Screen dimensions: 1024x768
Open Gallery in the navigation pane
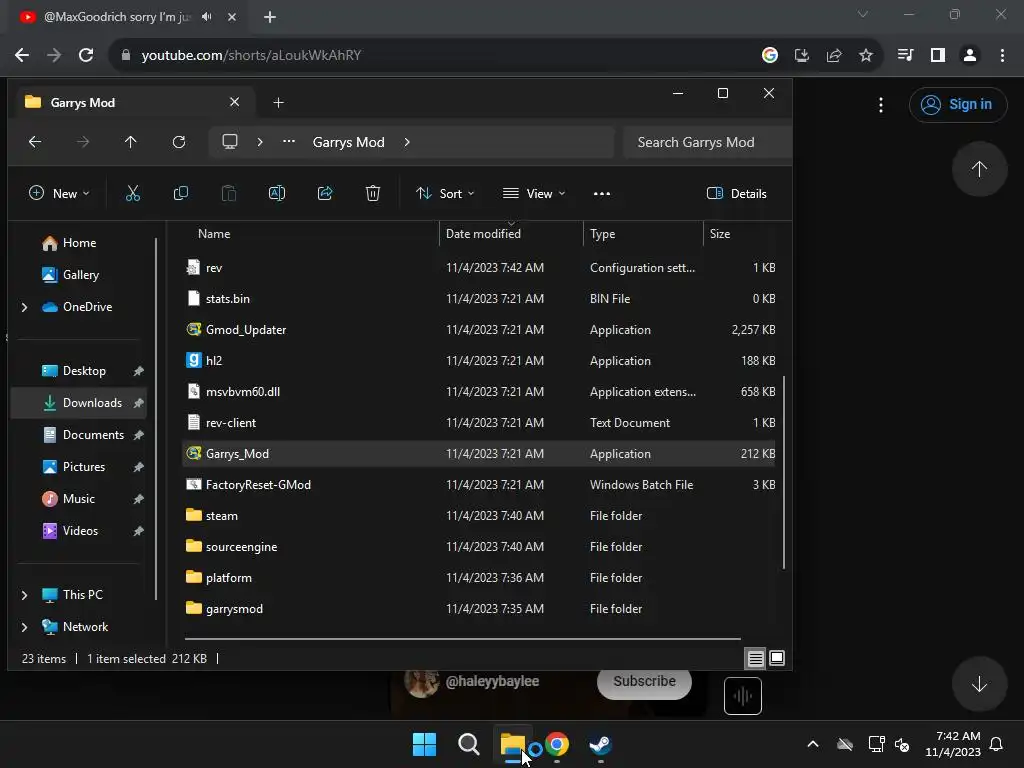pyautogui.click(x=80, y=275)
